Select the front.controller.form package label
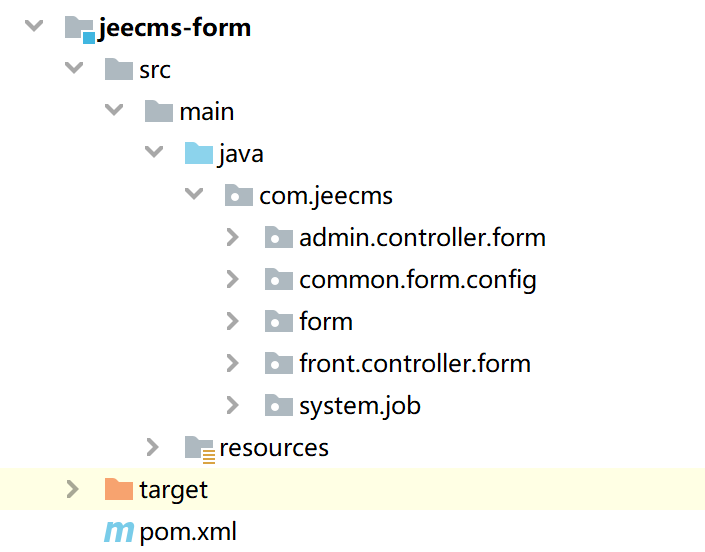705x552 pixels. pos(414,363)
